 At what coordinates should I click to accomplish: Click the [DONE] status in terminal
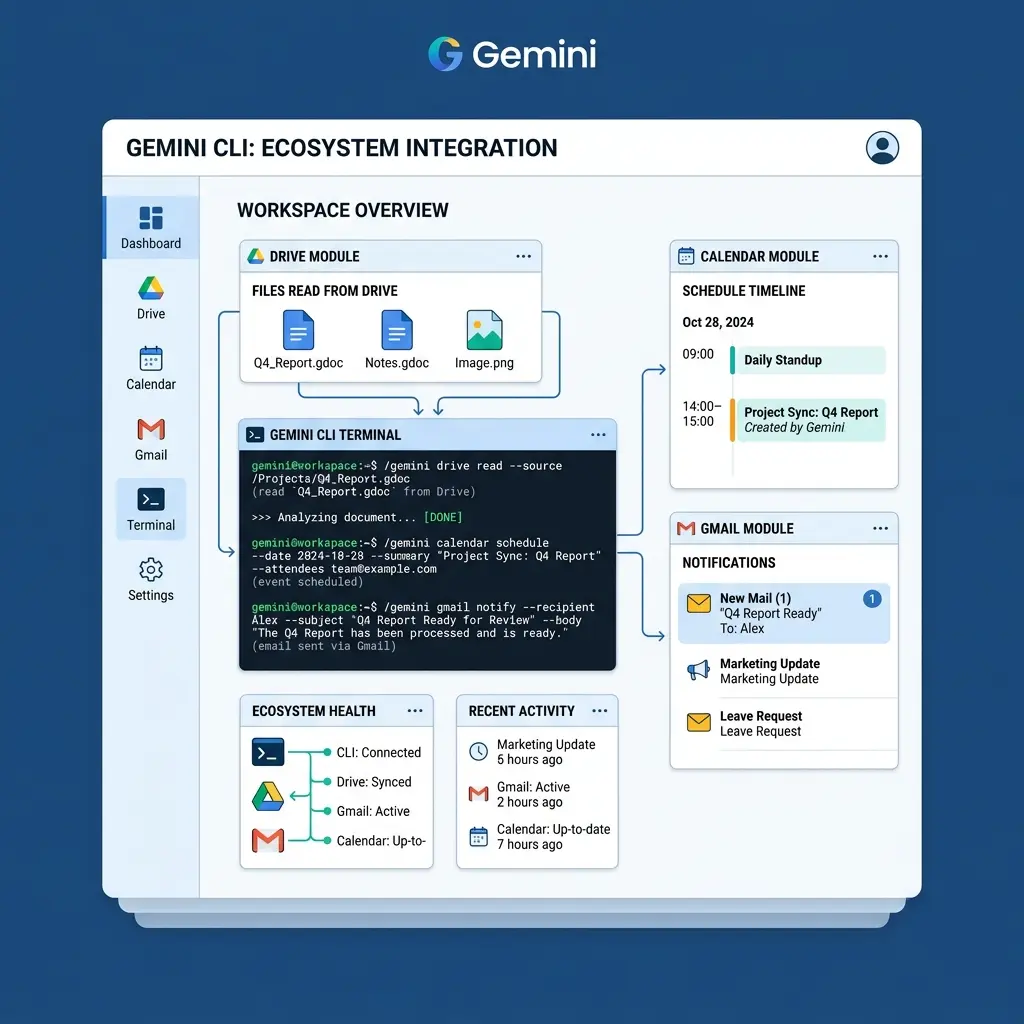pyautogui.click(x=443, y=517)
